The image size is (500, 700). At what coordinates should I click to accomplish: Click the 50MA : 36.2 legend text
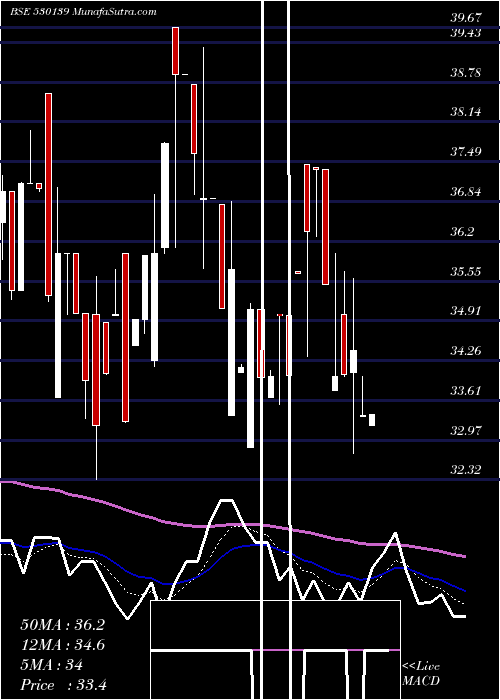[63, 625]
